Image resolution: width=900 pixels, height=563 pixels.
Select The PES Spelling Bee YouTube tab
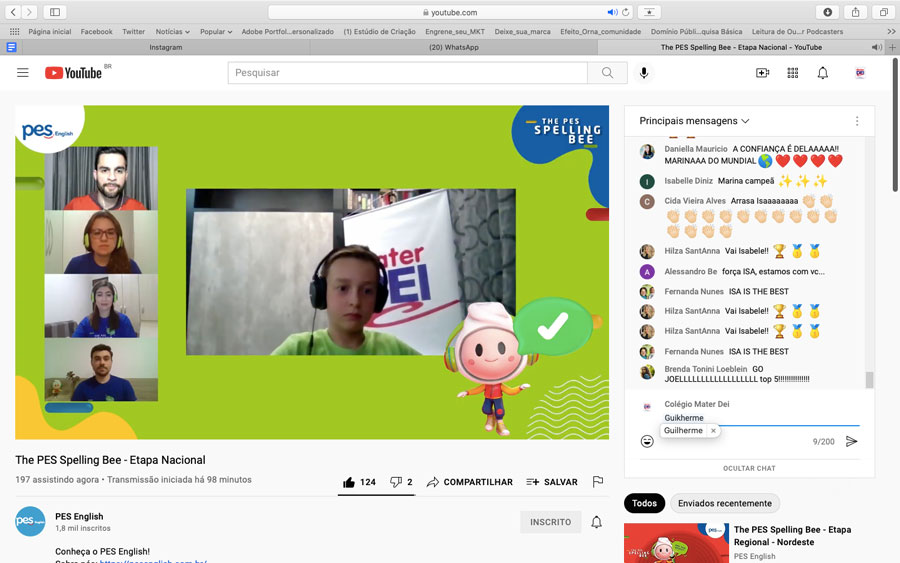pyautogui.click(x=741, y=47)
